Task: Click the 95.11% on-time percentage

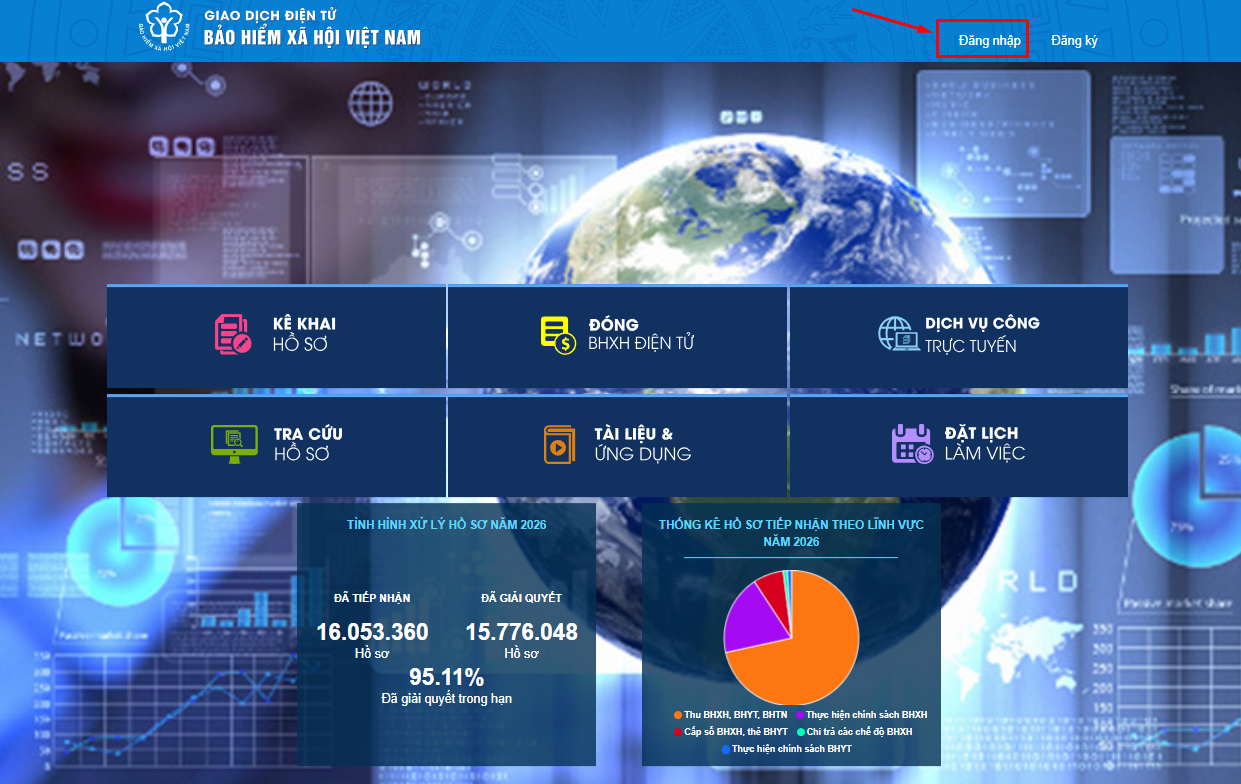Action: click(446, 677)
